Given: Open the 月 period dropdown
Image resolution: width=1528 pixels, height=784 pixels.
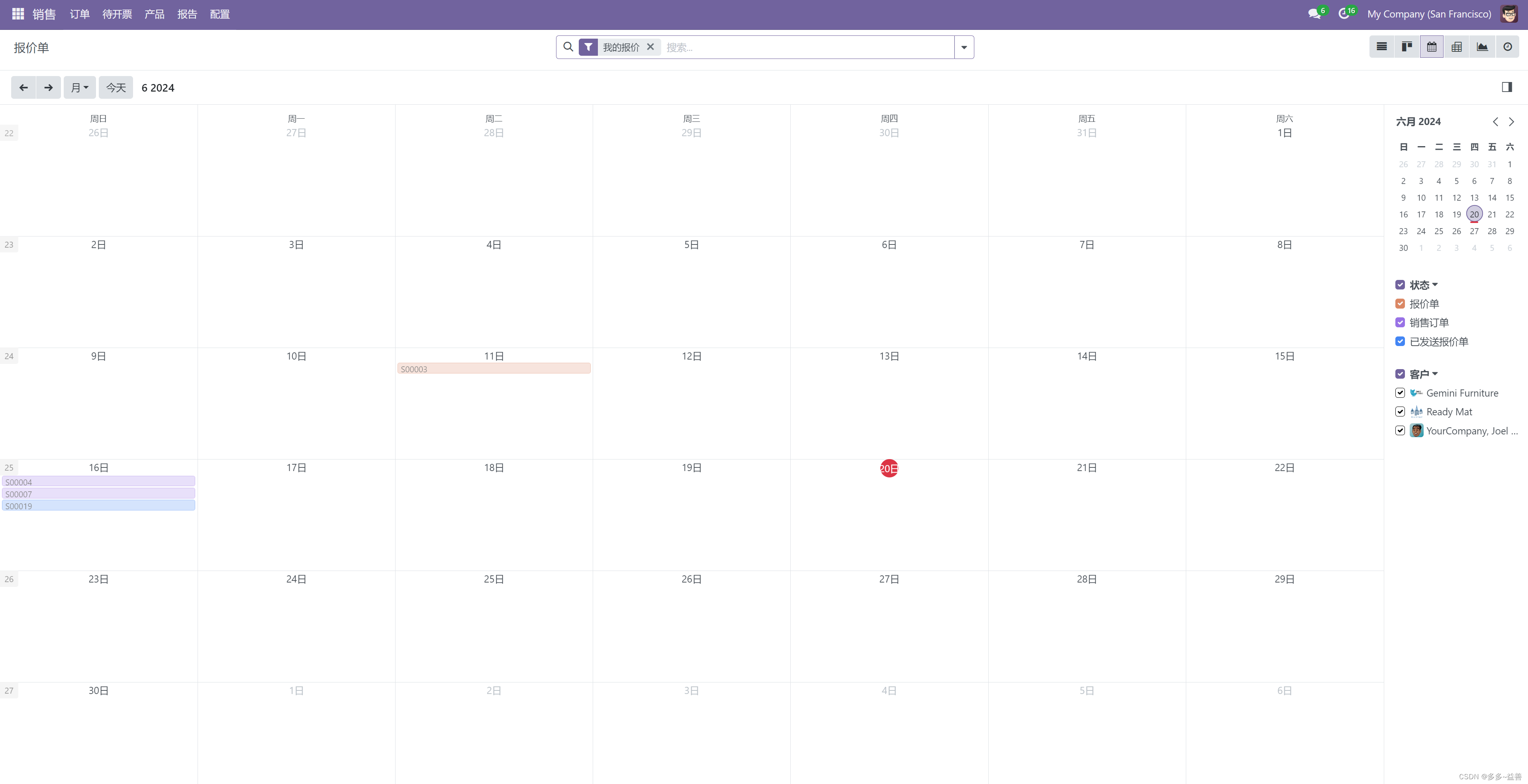Looking at the screenshot, I should [80, 88].
